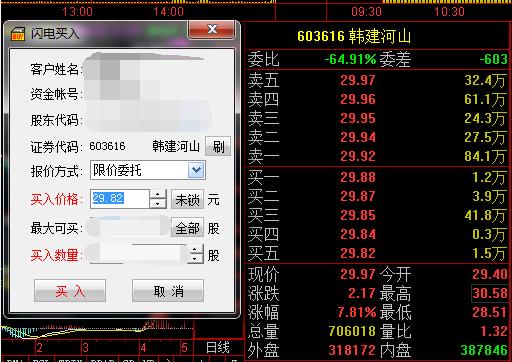Pick the 买三 price 29.85

[358, 215]
